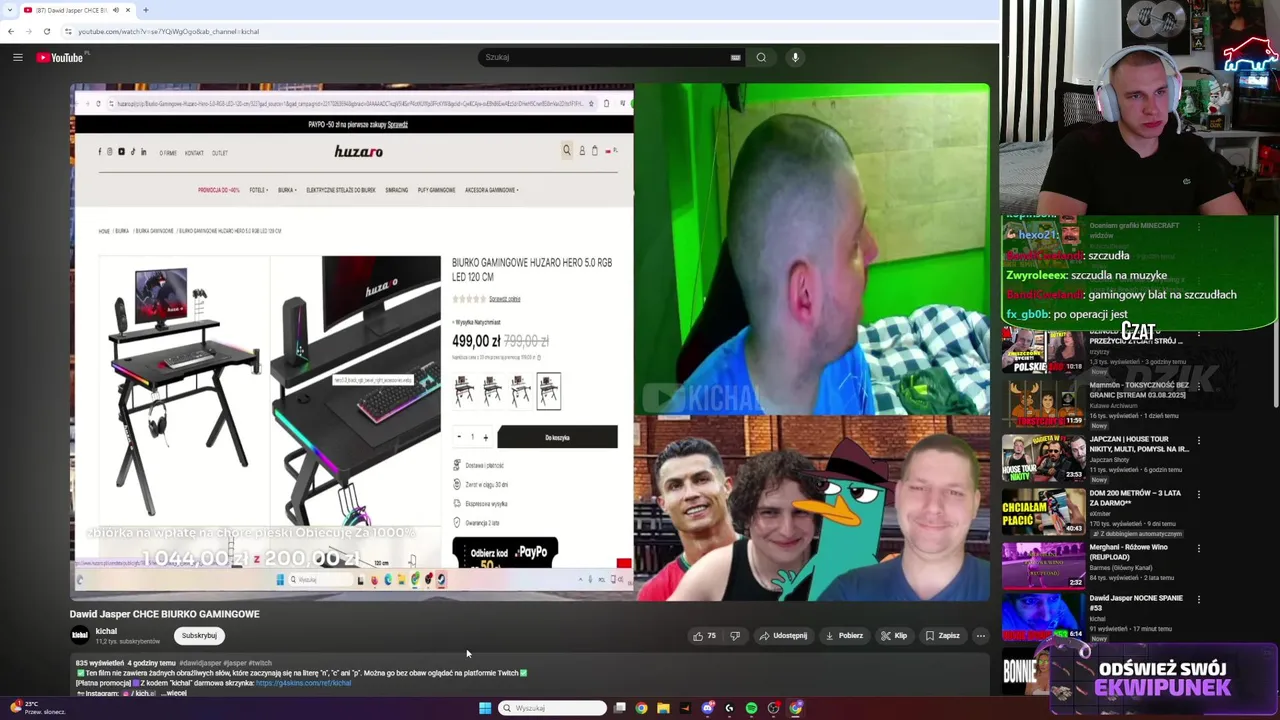Click Klip button

894,636
